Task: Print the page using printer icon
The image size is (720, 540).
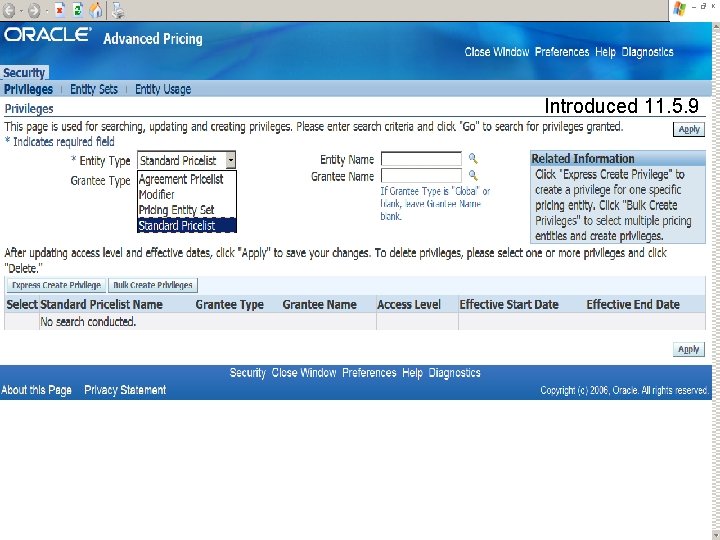Action: tap(118, 10)
